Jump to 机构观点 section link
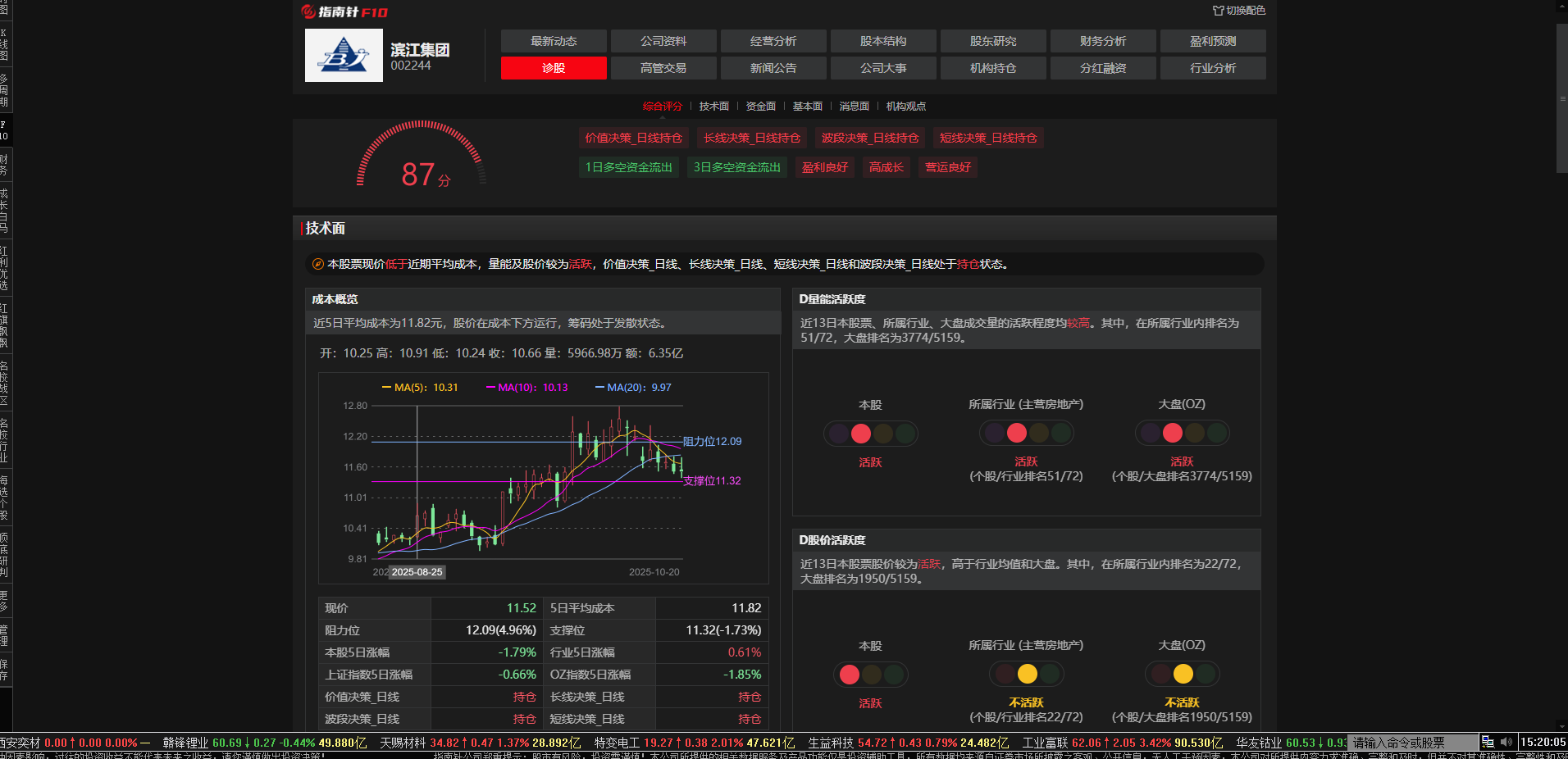 [x=906, y=107]
